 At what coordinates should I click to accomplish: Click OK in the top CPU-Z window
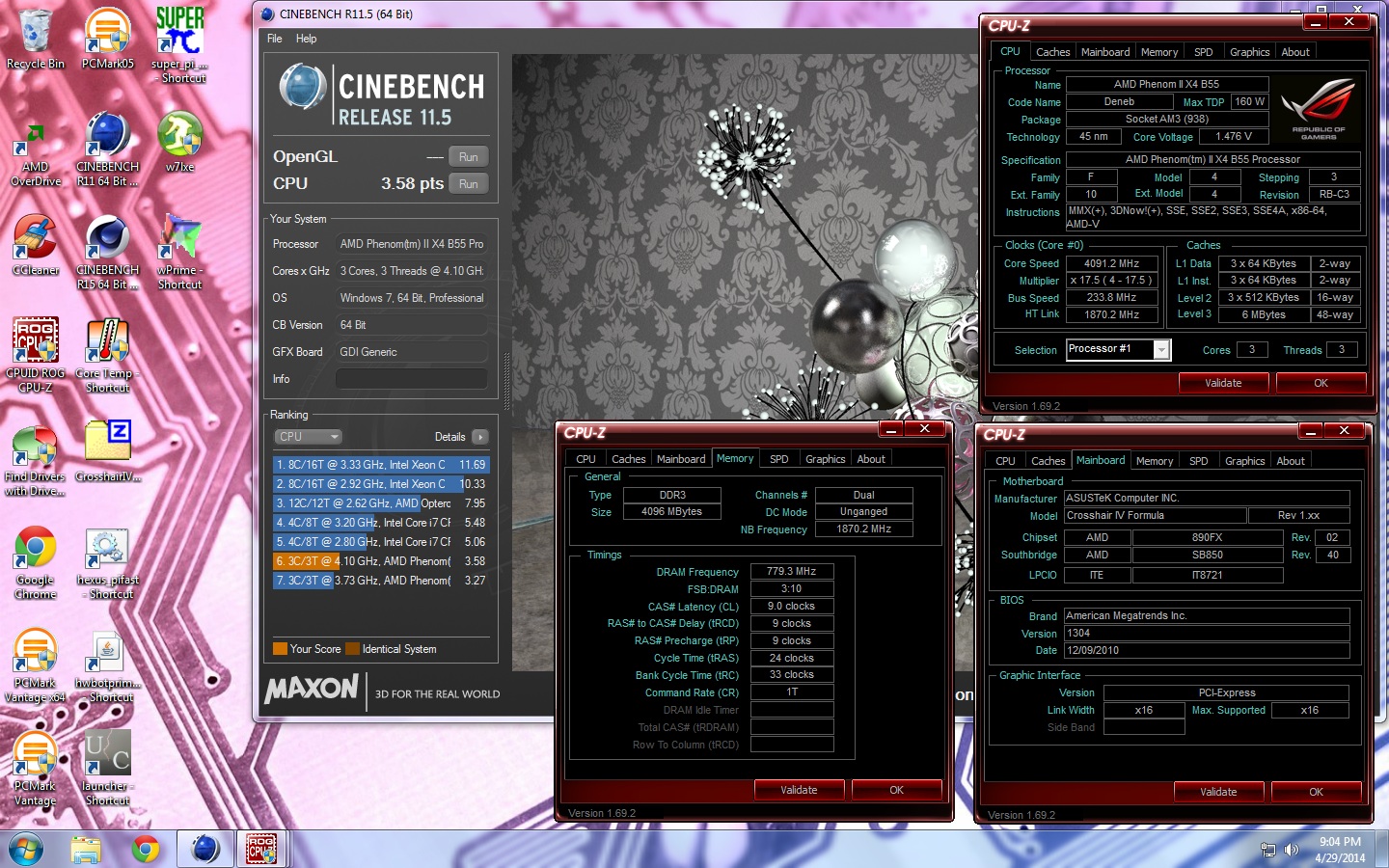pos(1321,383)
